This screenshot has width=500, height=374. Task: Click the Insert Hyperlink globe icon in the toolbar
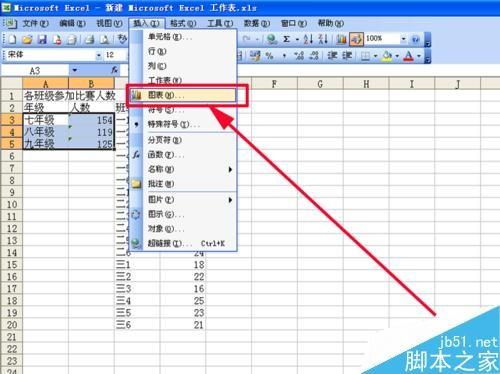click(272, 39)
